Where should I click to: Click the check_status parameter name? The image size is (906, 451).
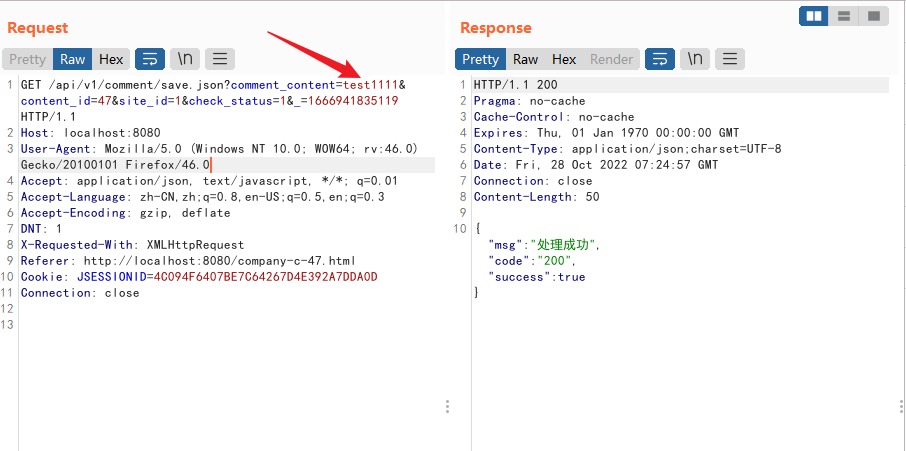[231, 101]
